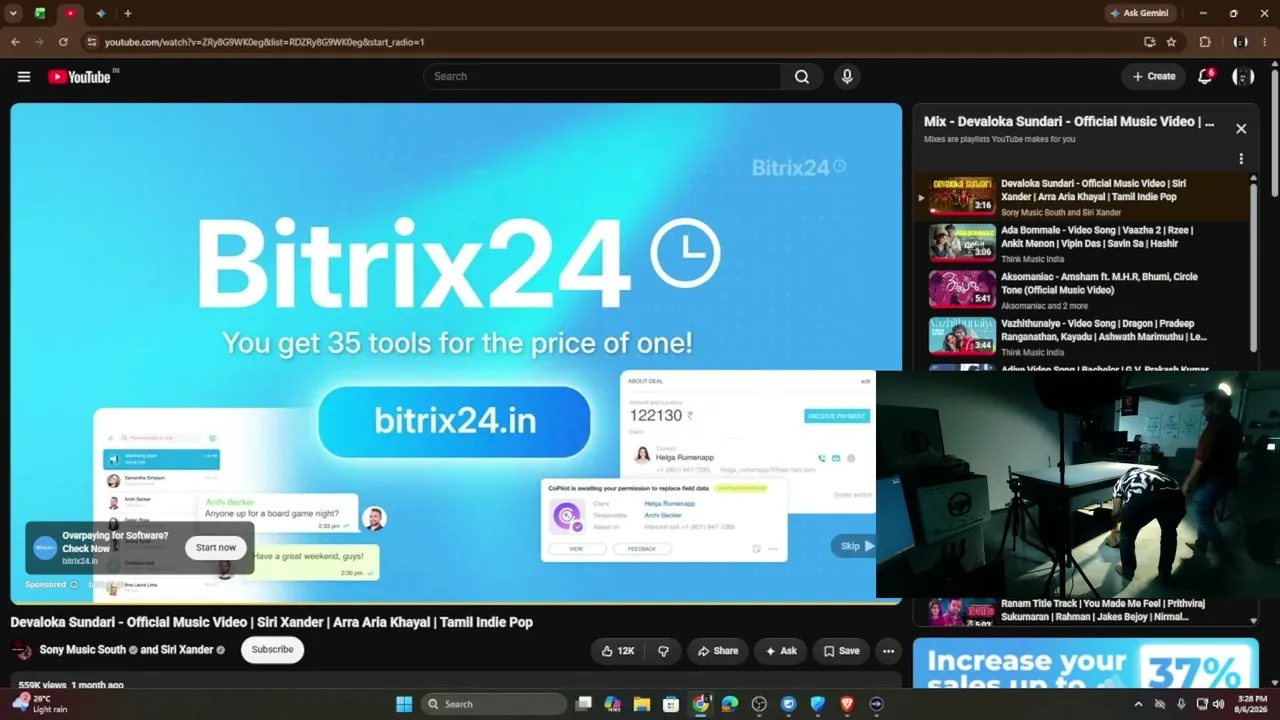Click Ask Gemini in the title bar
Screen dimensions: 1280x720
[1139, 13]
